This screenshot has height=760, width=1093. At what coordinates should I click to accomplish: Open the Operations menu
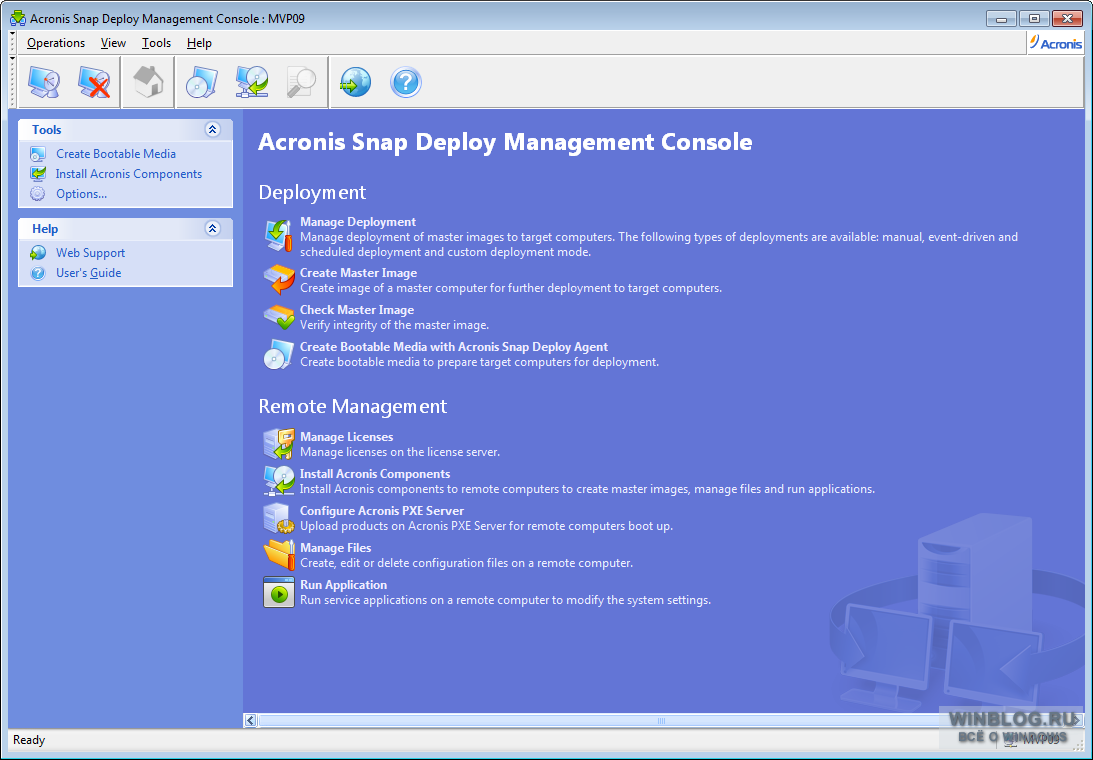point(56,43)
